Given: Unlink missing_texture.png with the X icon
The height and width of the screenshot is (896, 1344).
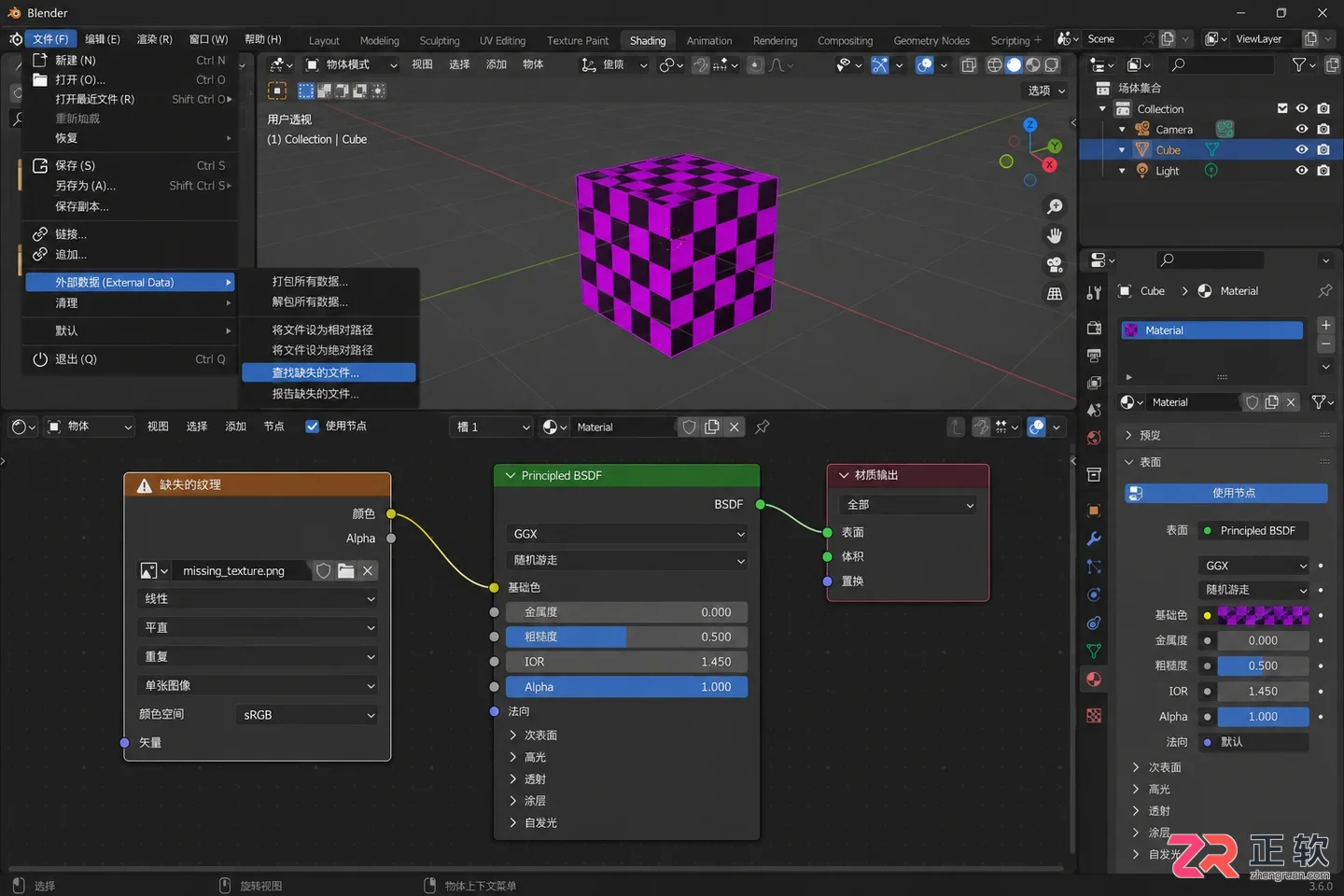Looking at the screenshot, I should [x=368, y=571].
